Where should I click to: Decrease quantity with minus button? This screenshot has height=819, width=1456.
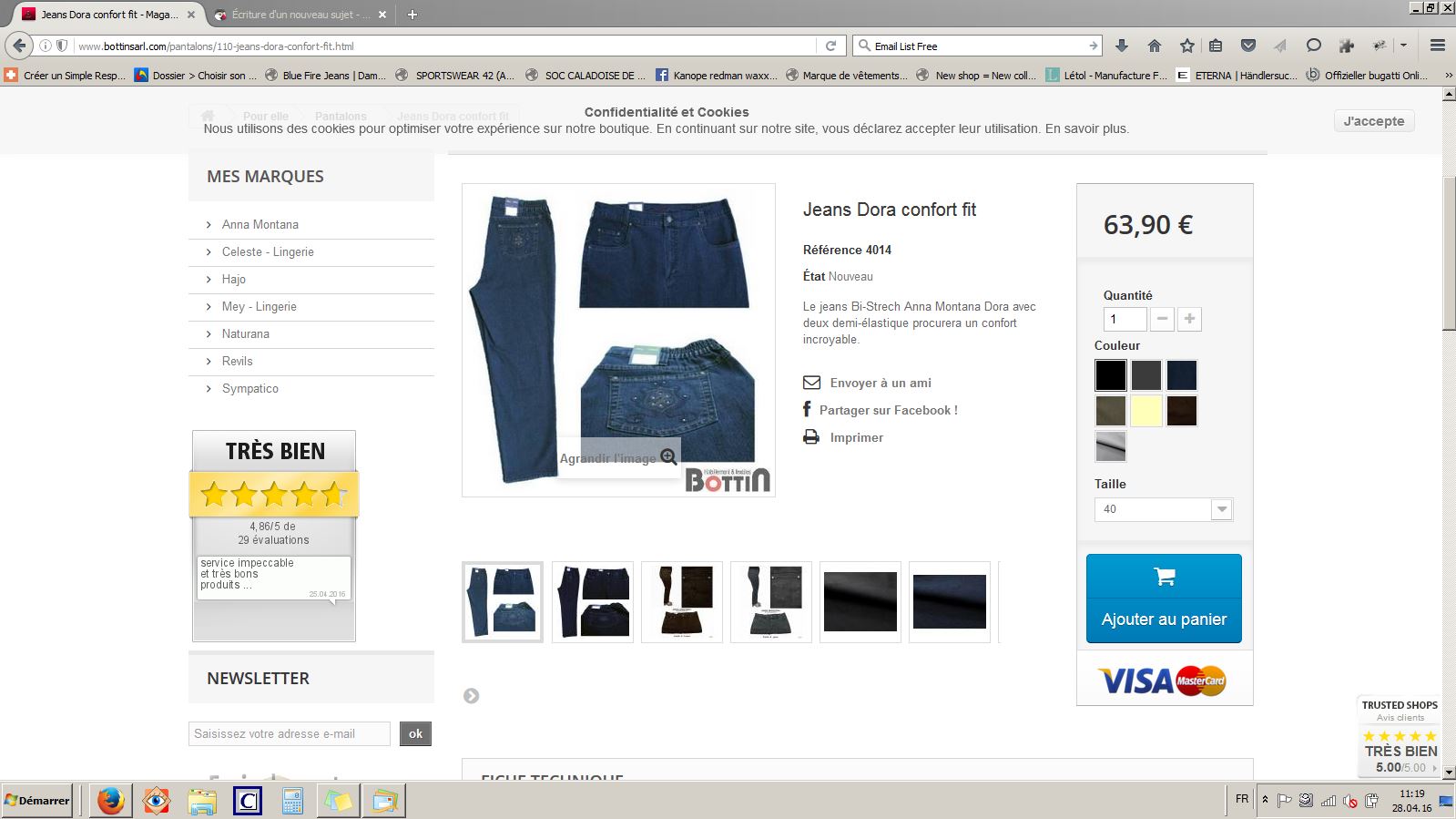(1162, 319)
